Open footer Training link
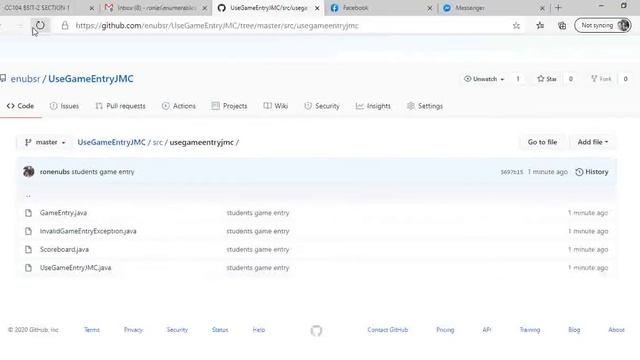This screenshot has height=360, width=640. click(530, 330)
